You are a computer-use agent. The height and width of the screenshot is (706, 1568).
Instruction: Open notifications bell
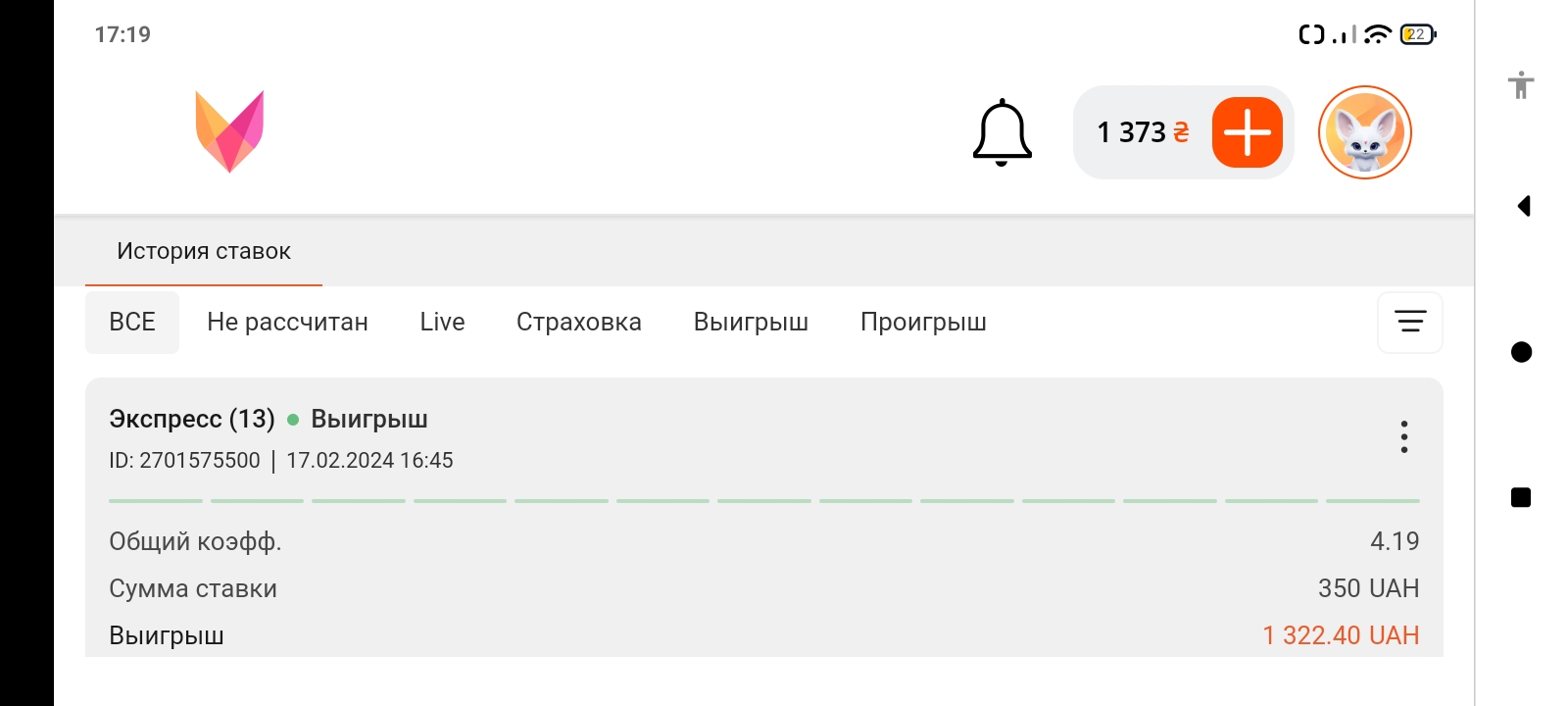pos(1002,132)
